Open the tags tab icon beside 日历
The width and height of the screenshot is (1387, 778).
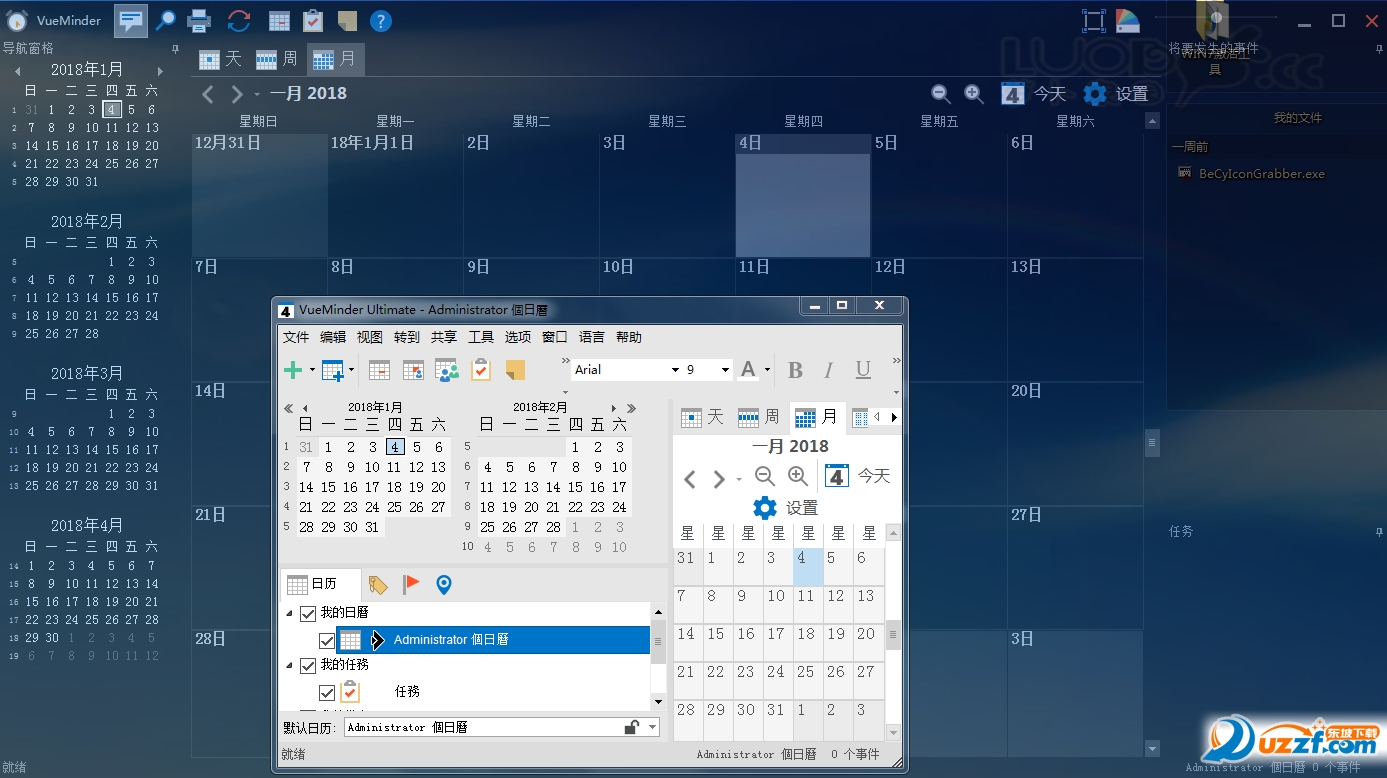[378, 585]
